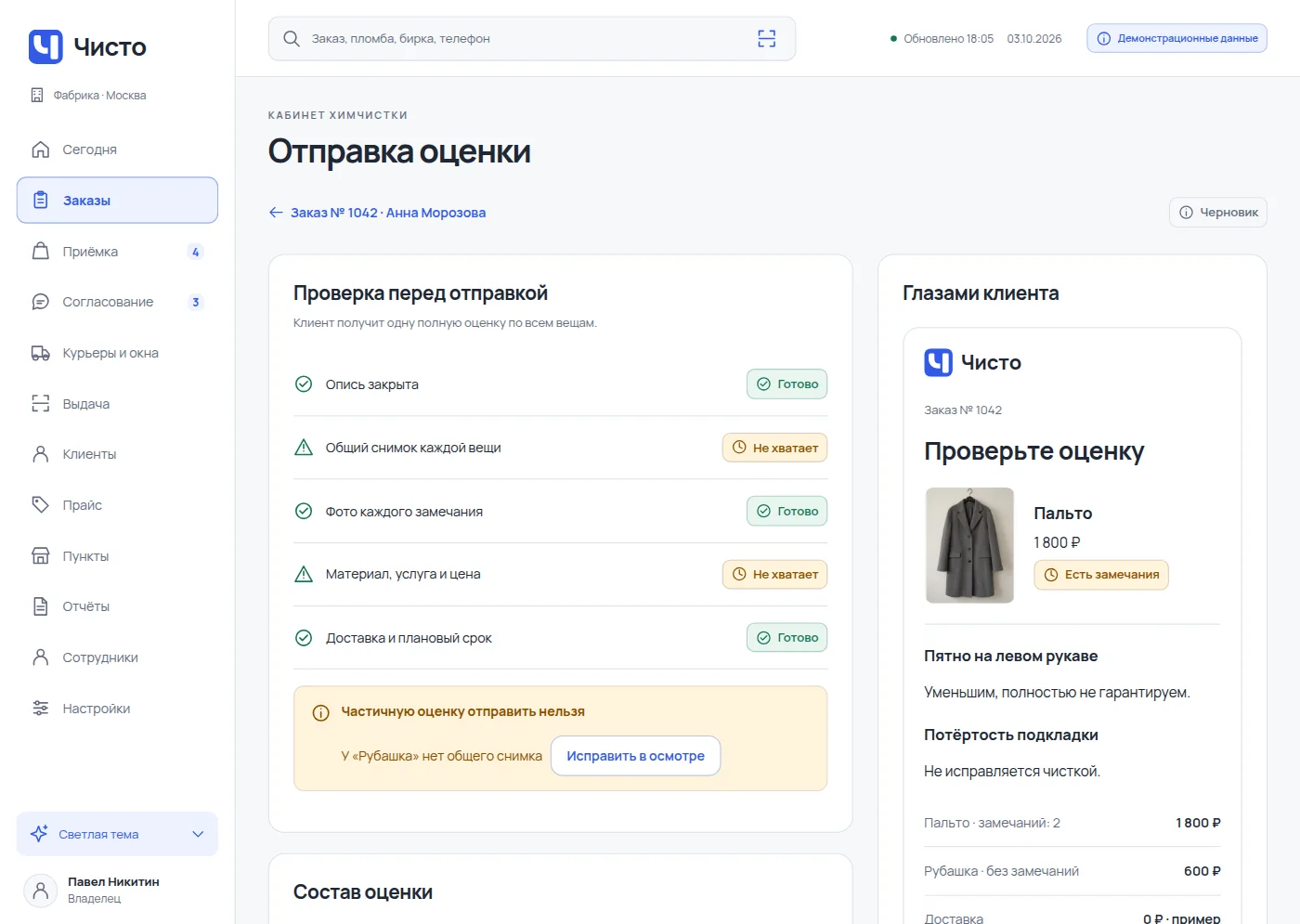Click the barcode scan icon in search field
Image resolution: width=1300 pixels, height=924 pixels.
pyautogui.click(x=766, y=38)
